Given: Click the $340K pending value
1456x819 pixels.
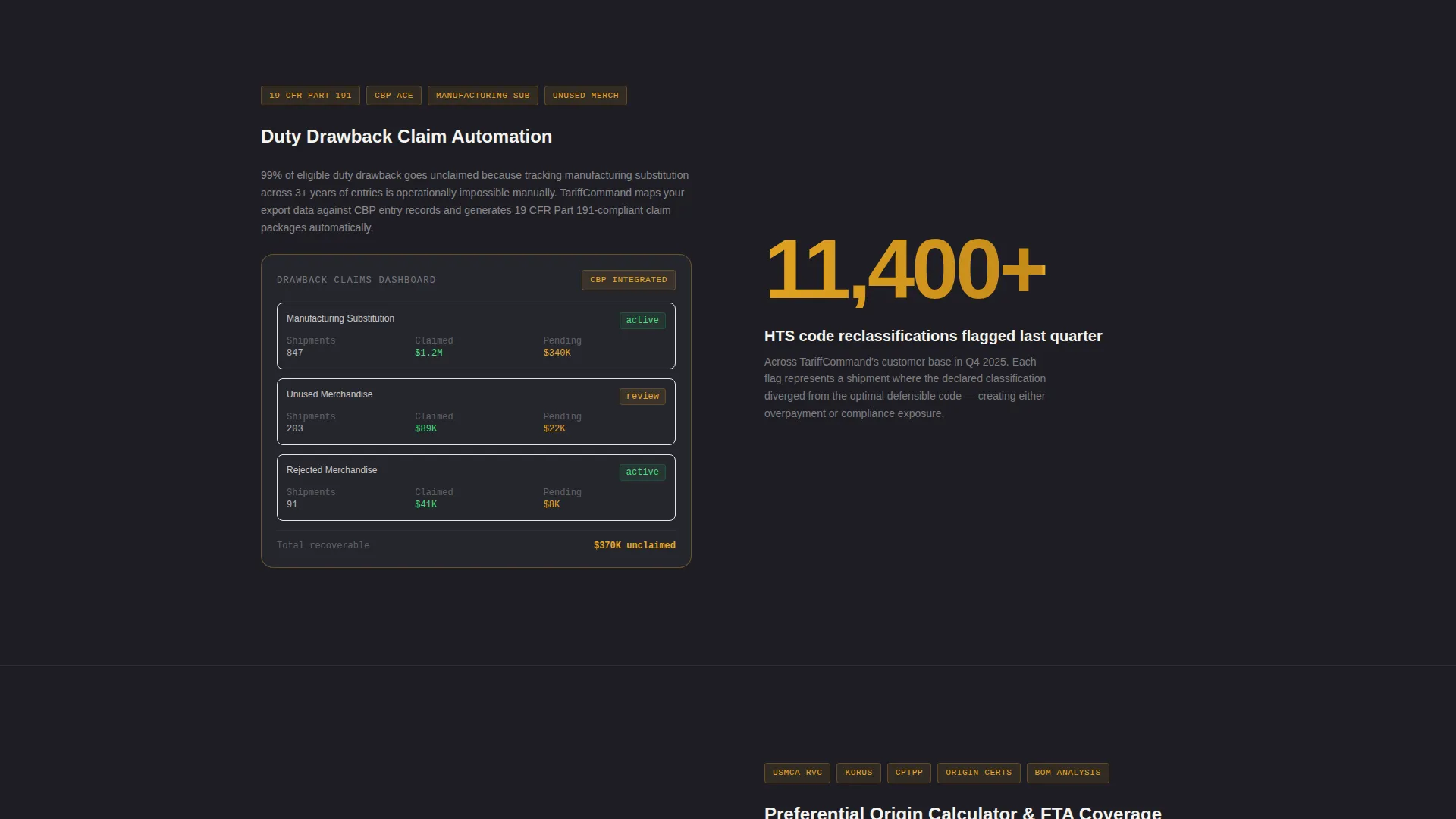Looking at the screenshot, I should [557, 353].
